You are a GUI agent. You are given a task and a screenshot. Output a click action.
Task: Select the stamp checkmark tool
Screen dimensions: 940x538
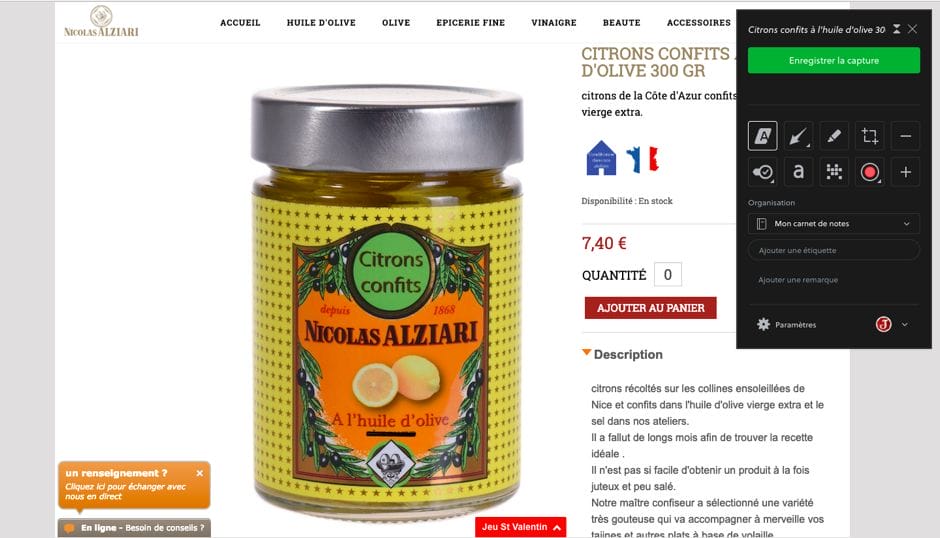pos(763,172)
